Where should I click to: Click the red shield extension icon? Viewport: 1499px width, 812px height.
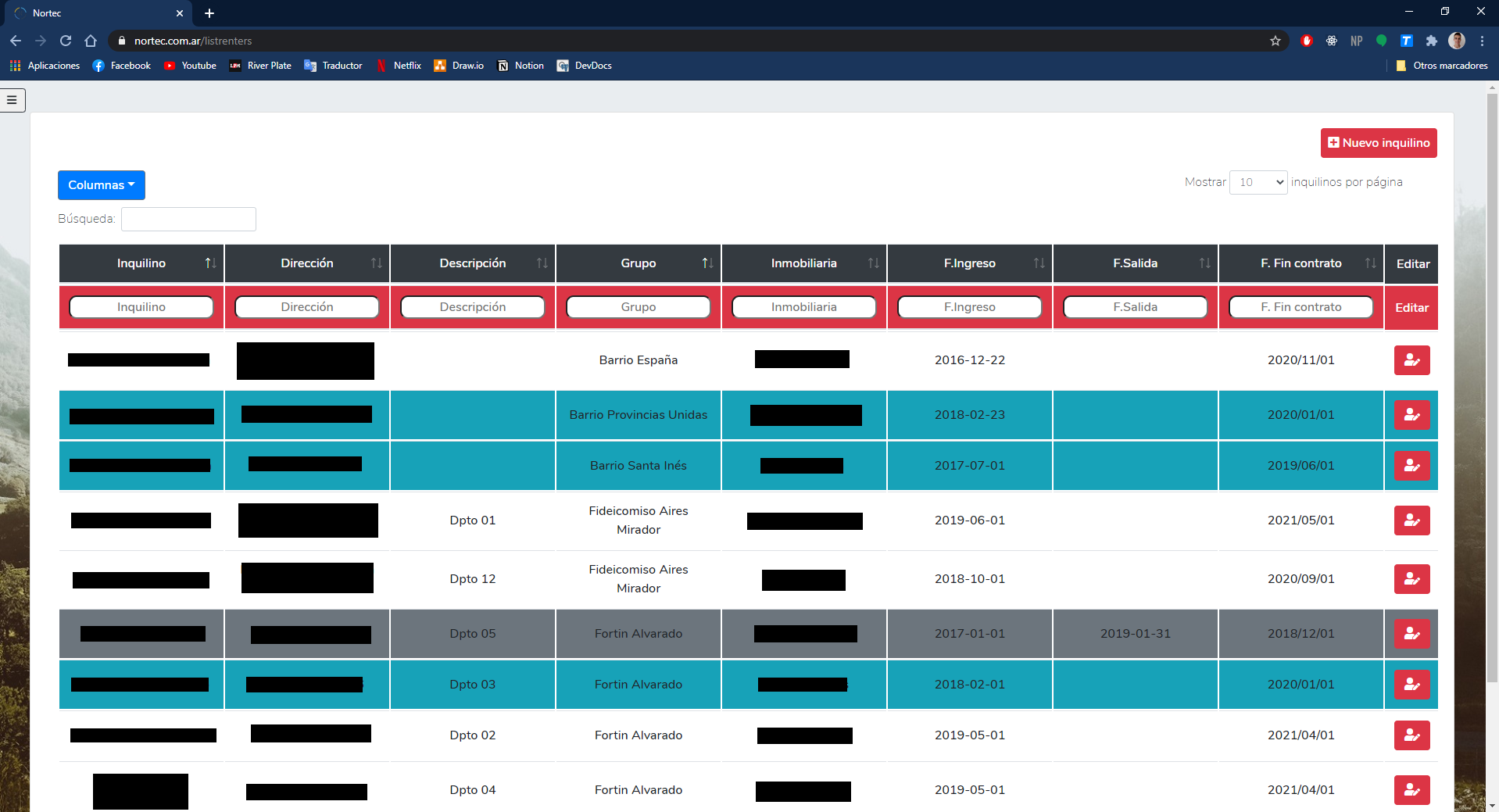click(1306, 41)
